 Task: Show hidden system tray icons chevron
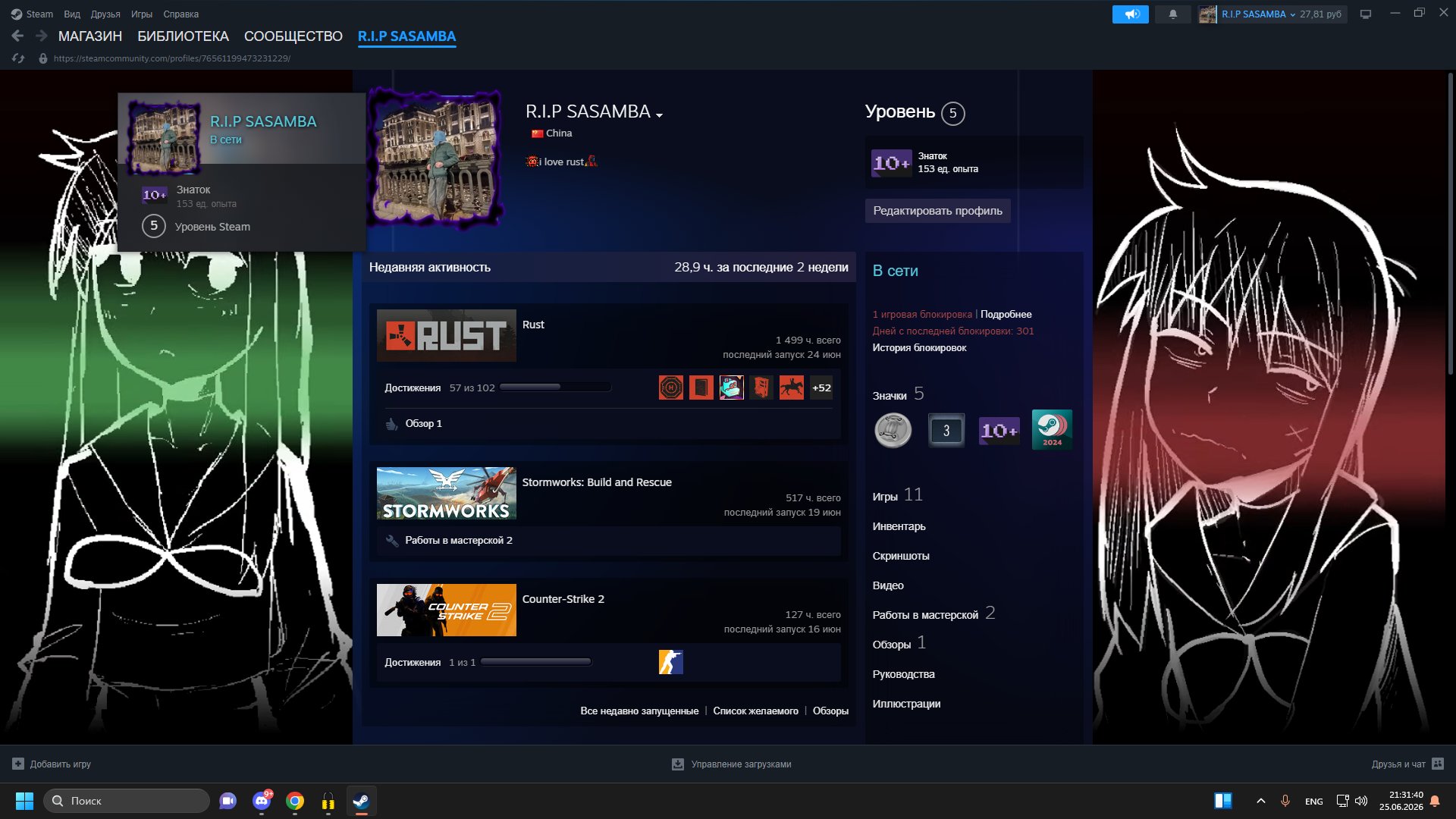1260,801
